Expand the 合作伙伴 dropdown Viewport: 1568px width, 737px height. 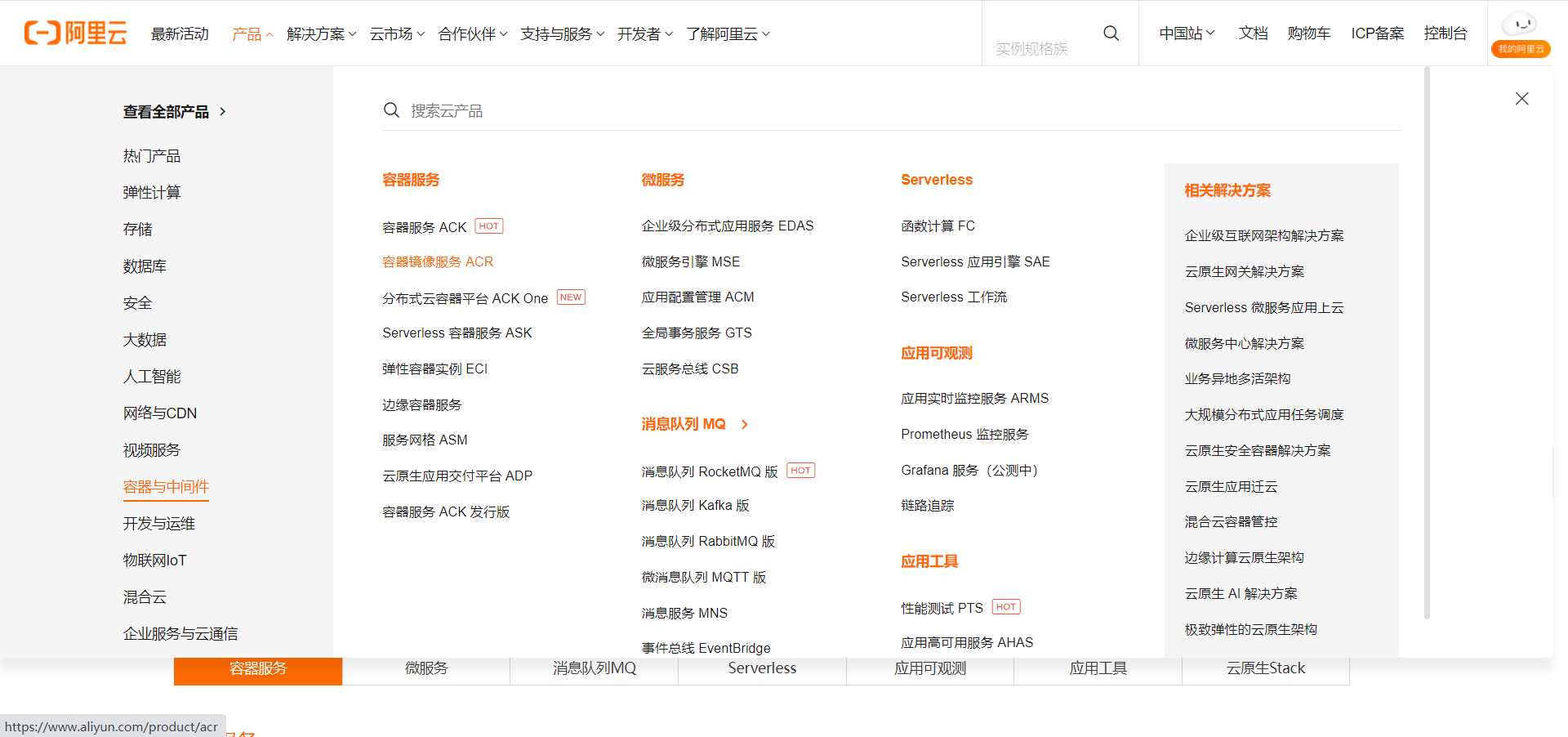[473, 33]
